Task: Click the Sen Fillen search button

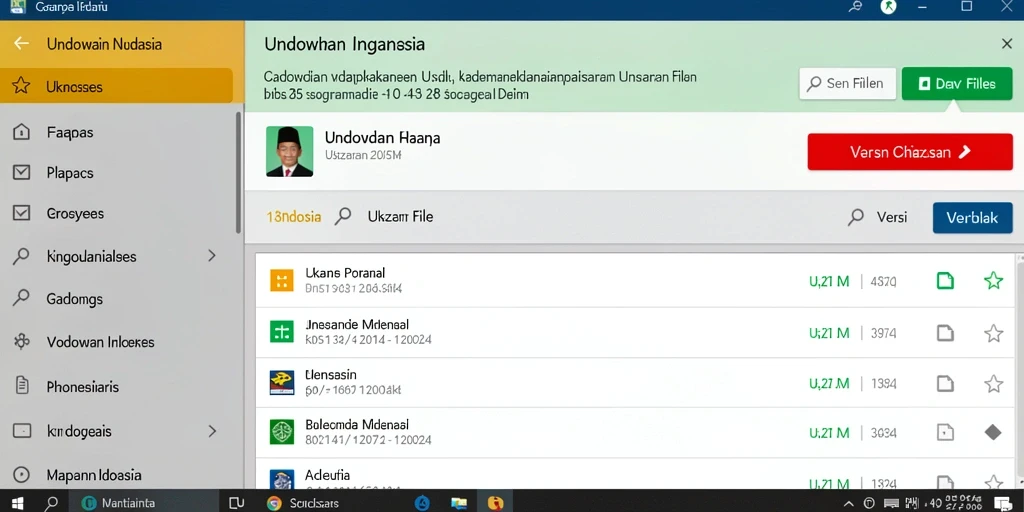Action: coord(847,84)
